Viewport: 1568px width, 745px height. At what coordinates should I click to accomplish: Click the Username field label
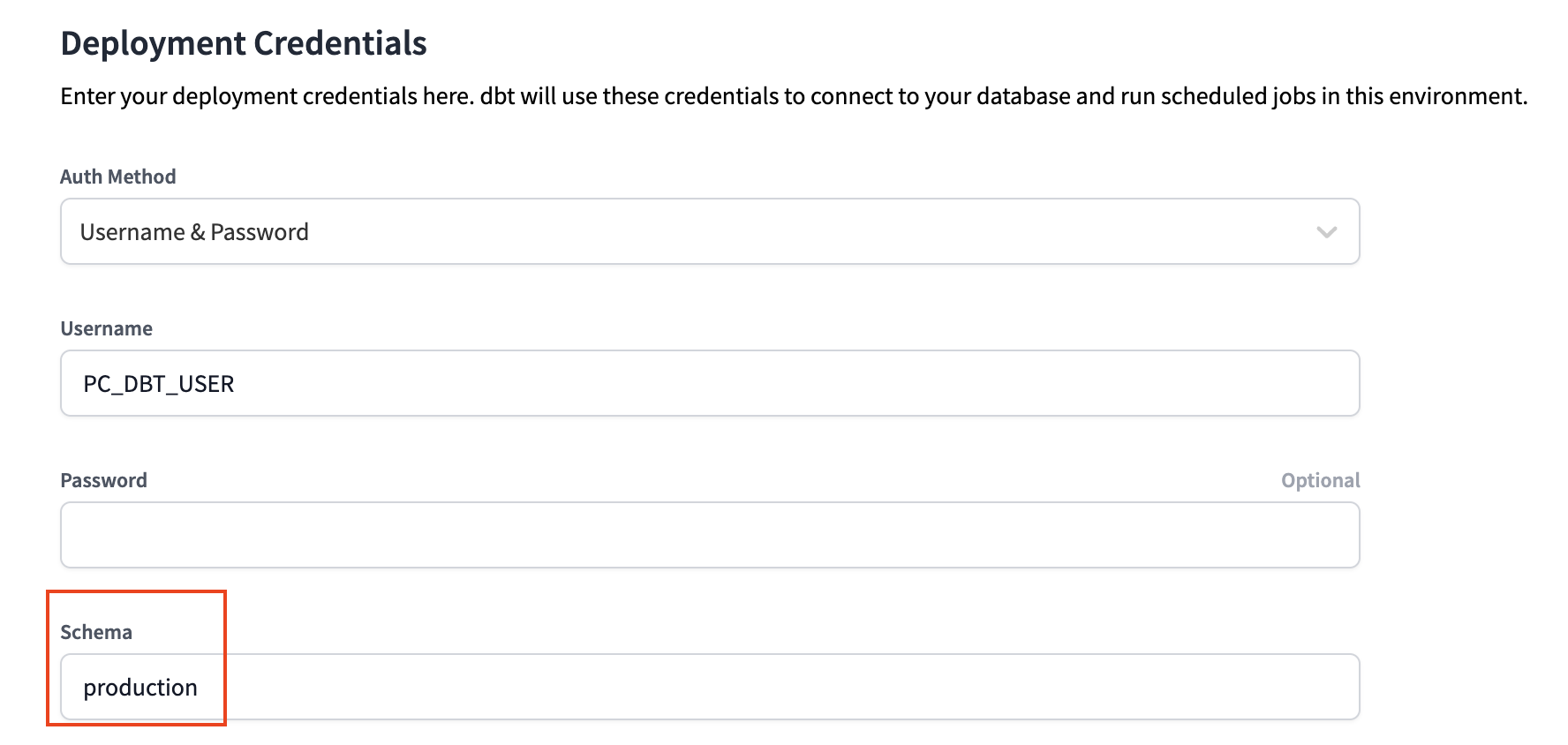pyautogui.click(x=106, y=328)
